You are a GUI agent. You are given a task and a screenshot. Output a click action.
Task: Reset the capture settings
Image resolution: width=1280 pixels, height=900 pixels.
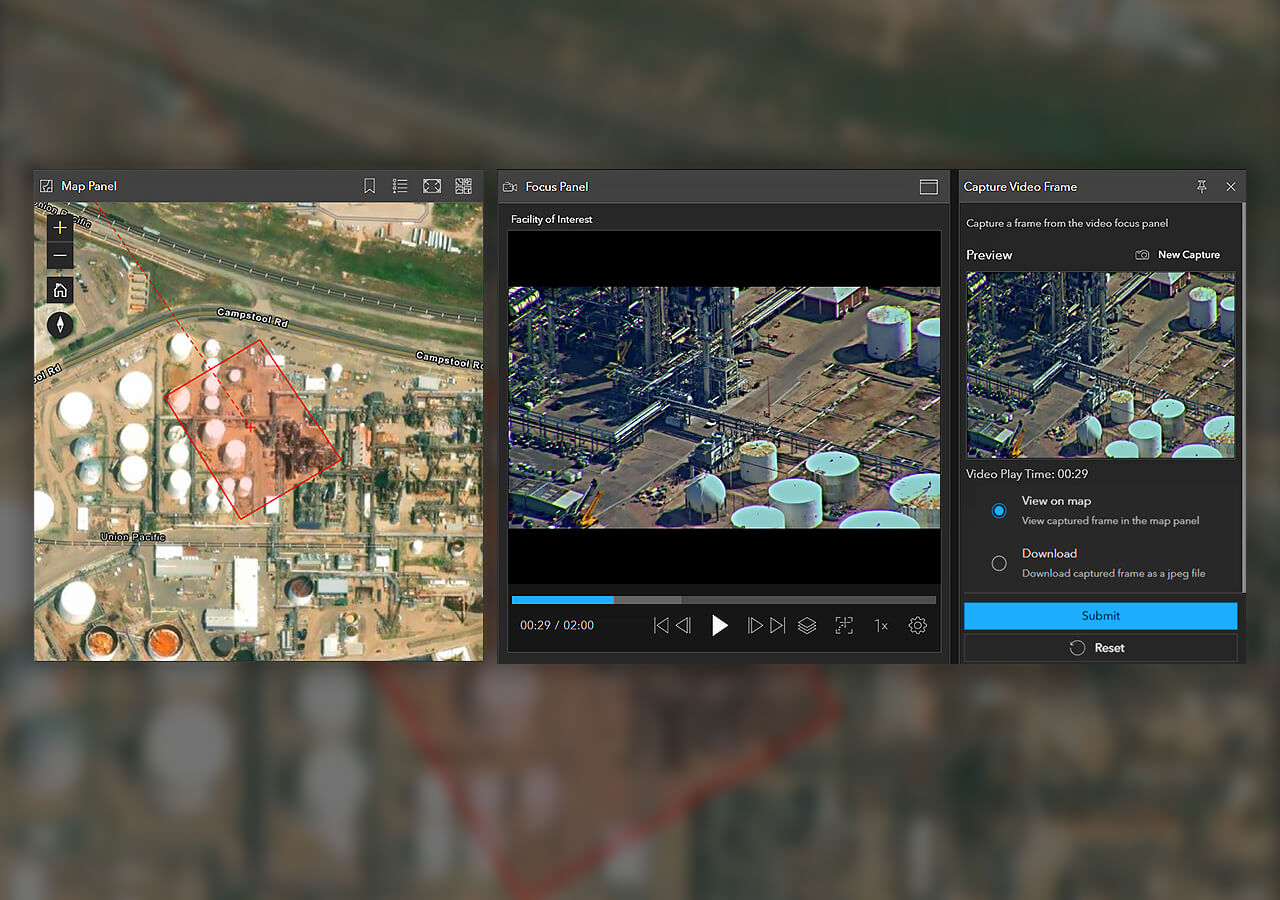[1100, 648]
